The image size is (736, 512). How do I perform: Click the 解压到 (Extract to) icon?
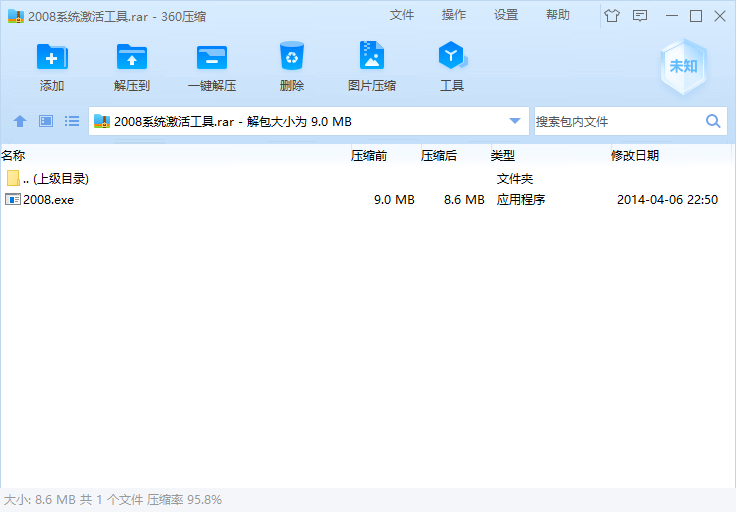132,58
